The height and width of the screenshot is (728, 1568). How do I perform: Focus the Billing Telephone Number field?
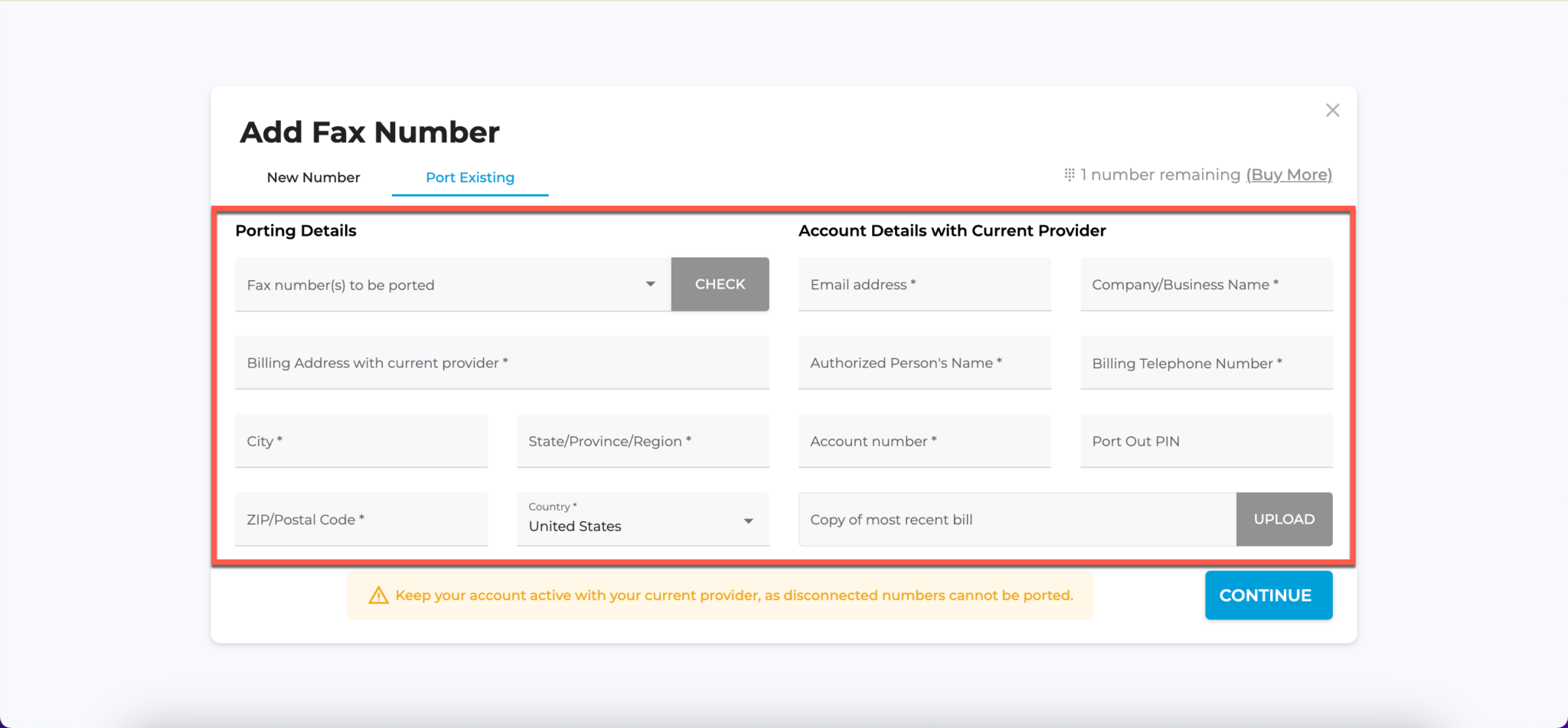[1206, 363]
